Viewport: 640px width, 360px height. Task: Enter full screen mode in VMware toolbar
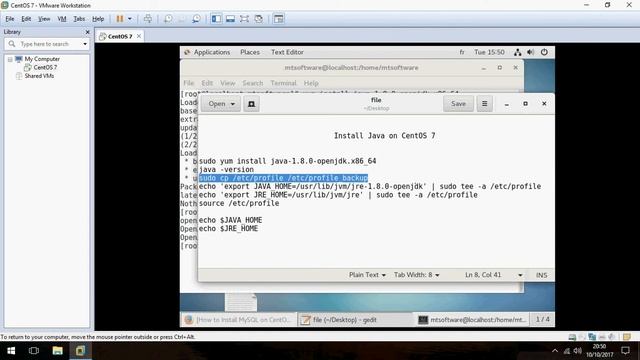click(x=244, y=19)
